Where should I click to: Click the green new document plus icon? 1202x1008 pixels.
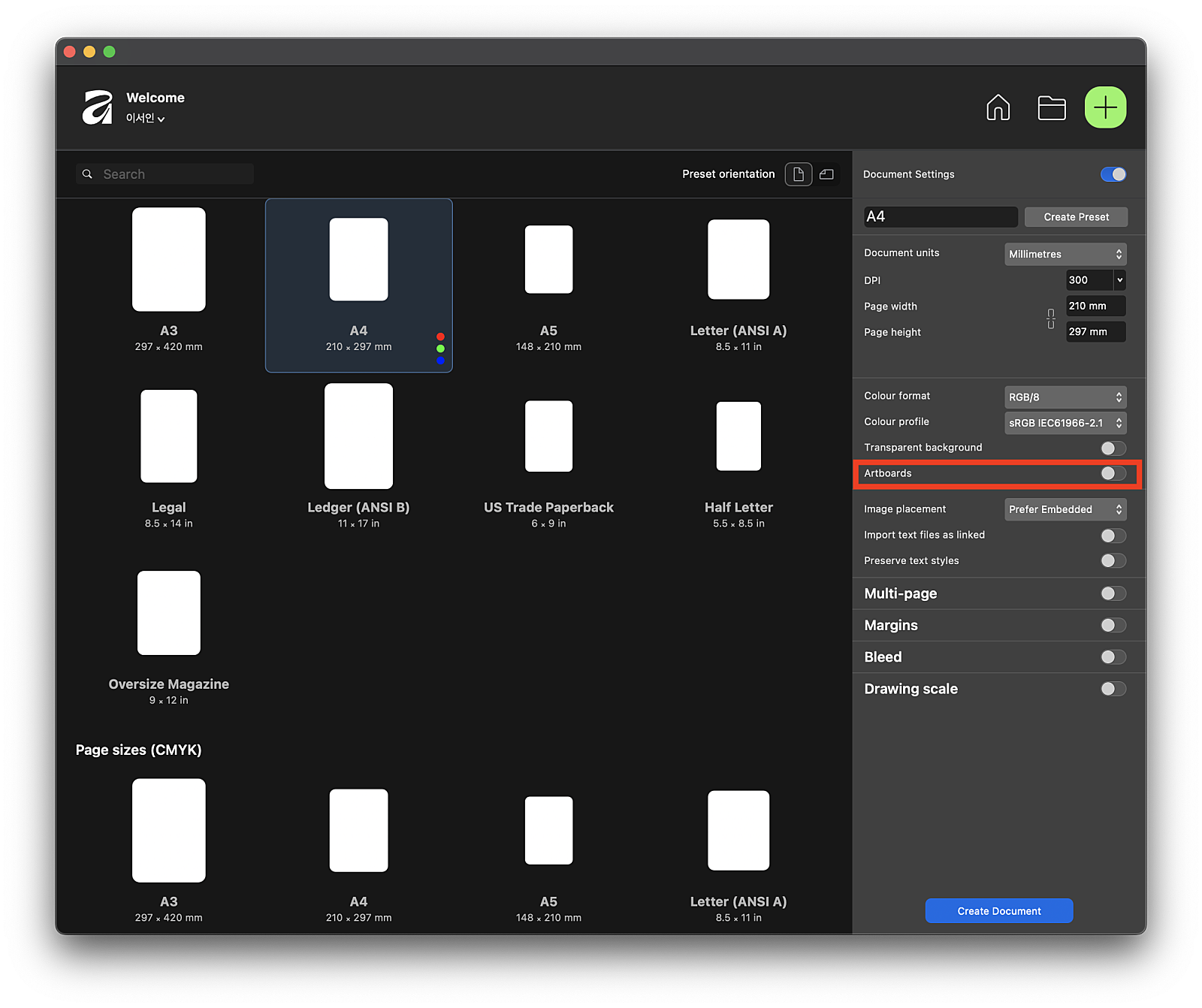pyautogui.click(x=1105, y=108)
